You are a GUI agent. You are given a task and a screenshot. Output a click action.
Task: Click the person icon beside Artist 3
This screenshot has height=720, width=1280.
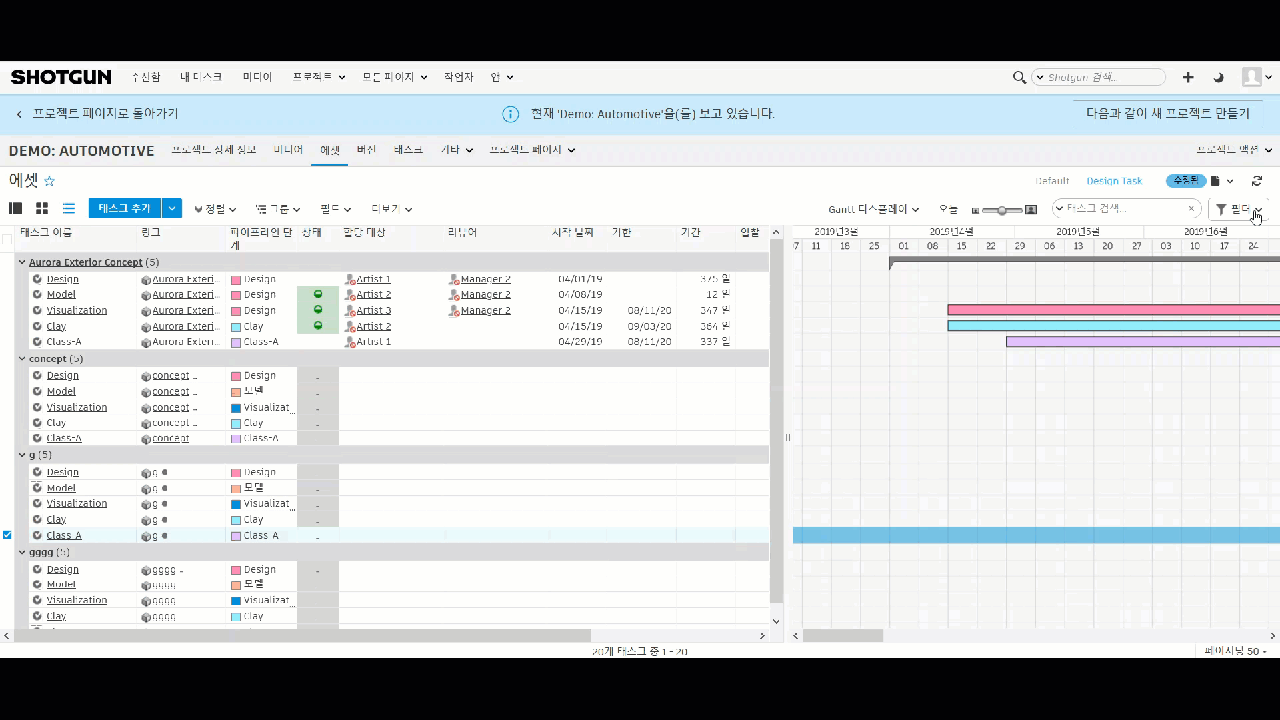click(350, 311)
